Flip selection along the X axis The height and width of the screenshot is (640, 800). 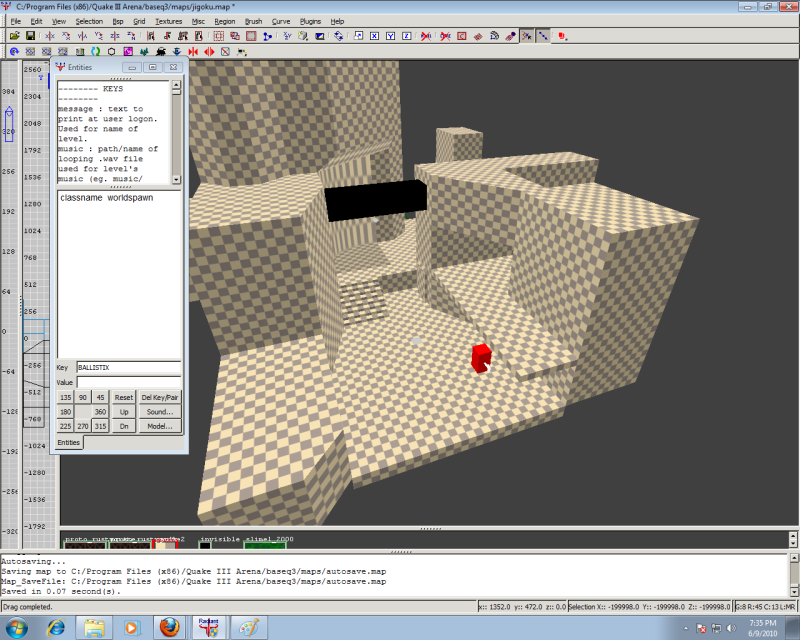pyautogui.click(x=49, y=36)
